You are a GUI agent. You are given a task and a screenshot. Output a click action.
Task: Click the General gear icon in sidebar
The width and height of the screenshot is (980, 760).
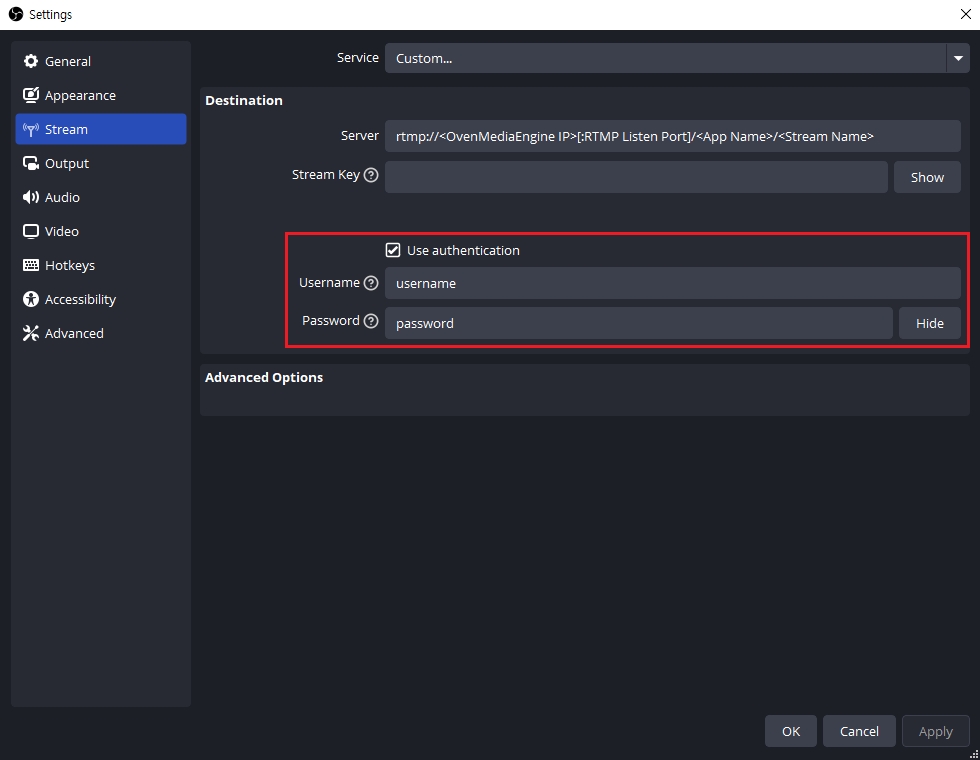coord(31,61)
